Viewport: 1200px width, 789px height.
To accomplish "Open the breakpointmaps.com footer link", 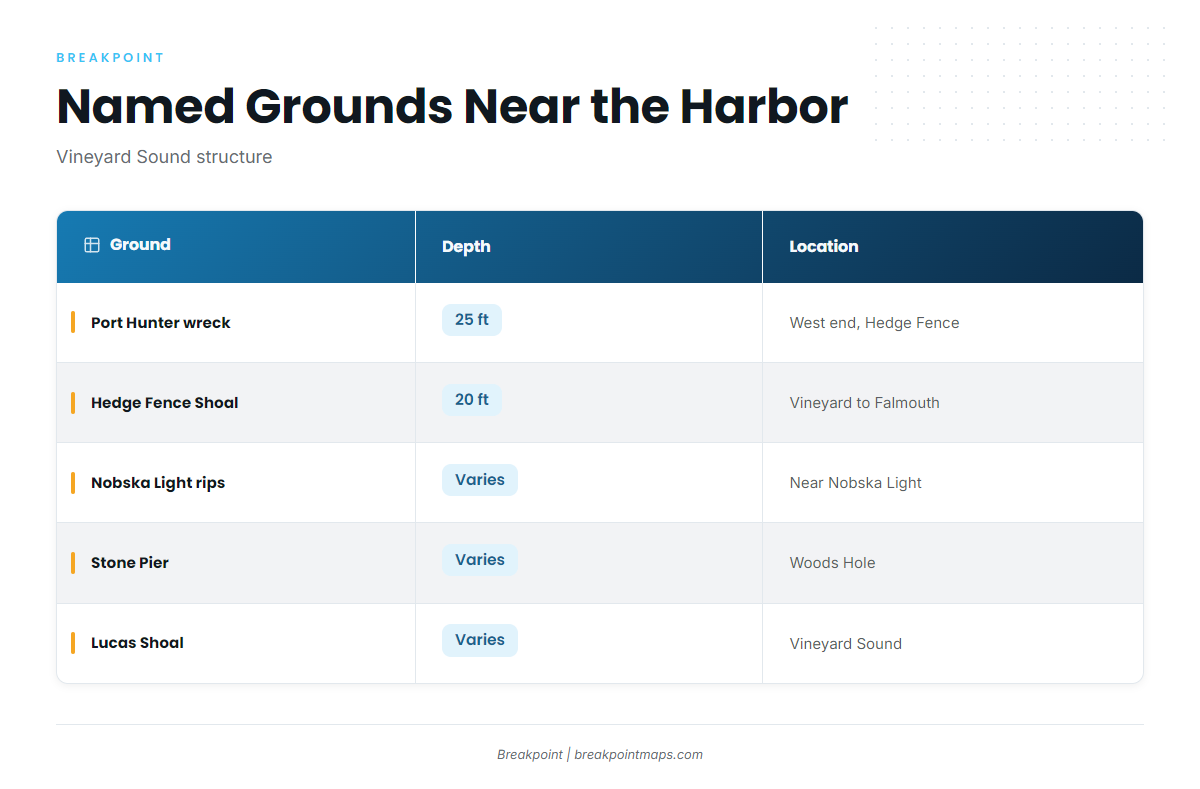I will point(638,755).
